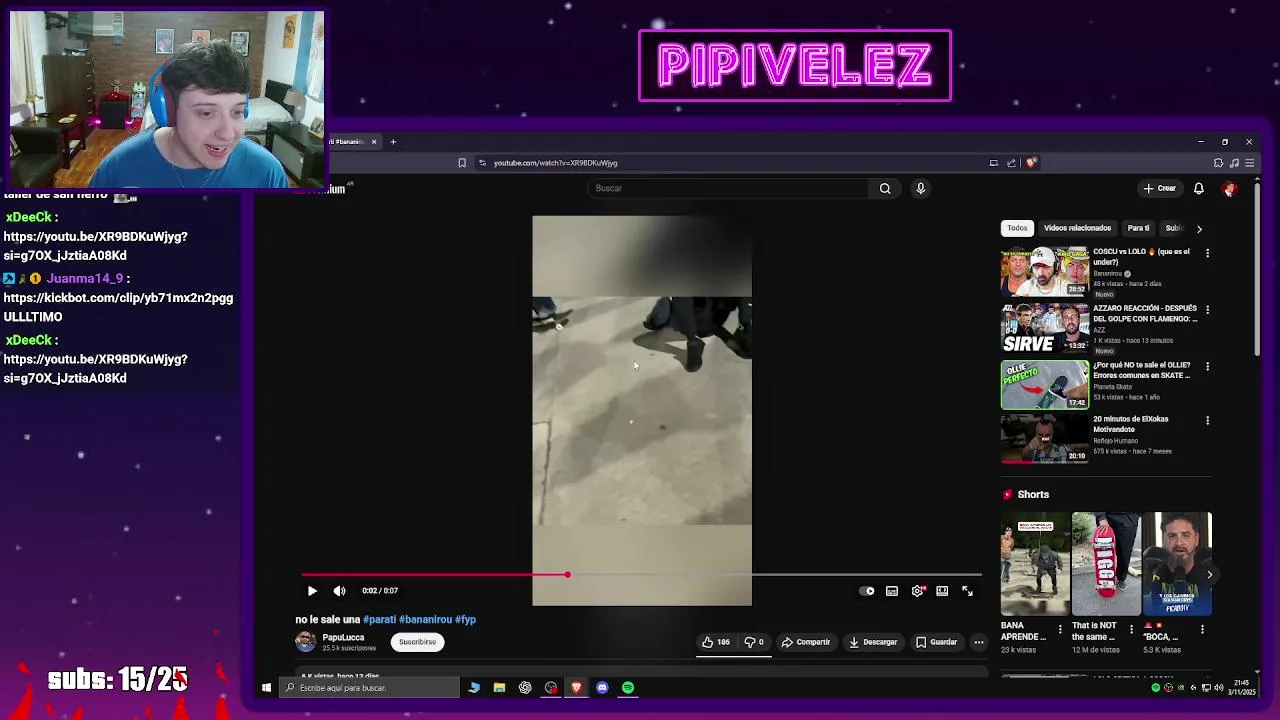
Task: Open Spotify from the taskbar
Action: click(628, 688)
